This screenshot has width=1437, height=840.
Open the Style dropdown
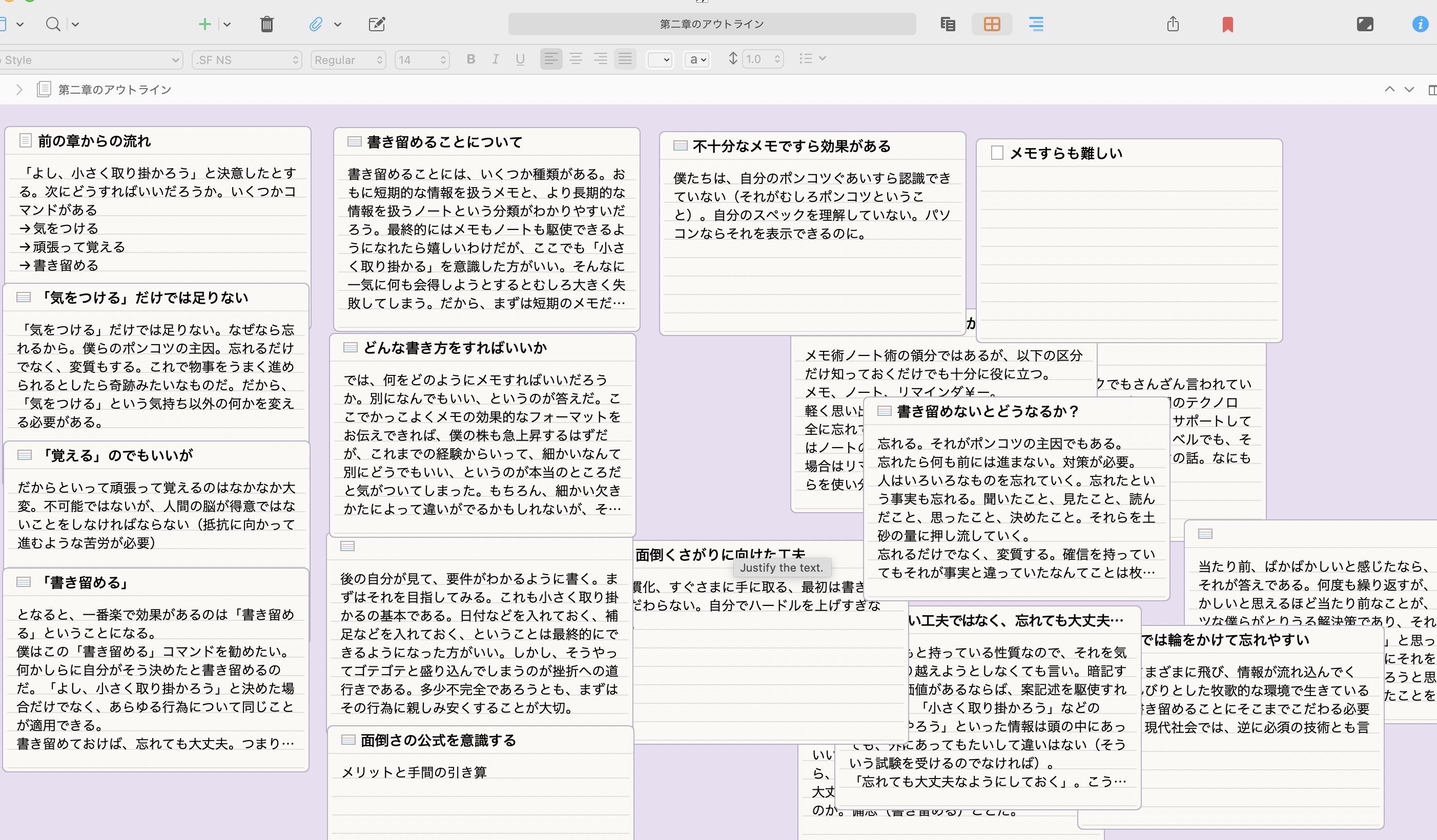pos(91,60)
